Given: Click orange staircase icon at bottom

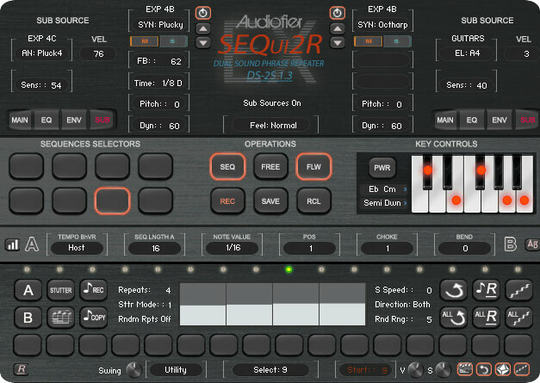Looking at the screenshot, I should (522, 370).
